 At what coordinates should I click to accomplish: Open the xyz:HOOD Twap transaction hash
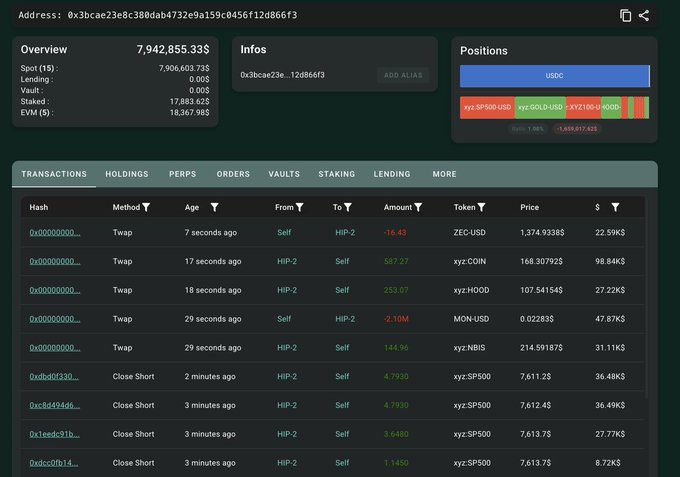pyautogui.click(x=55, y=290)
